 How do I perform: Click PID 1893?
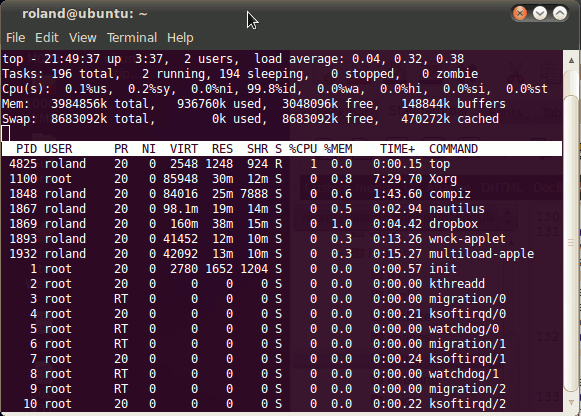[23, 239]
